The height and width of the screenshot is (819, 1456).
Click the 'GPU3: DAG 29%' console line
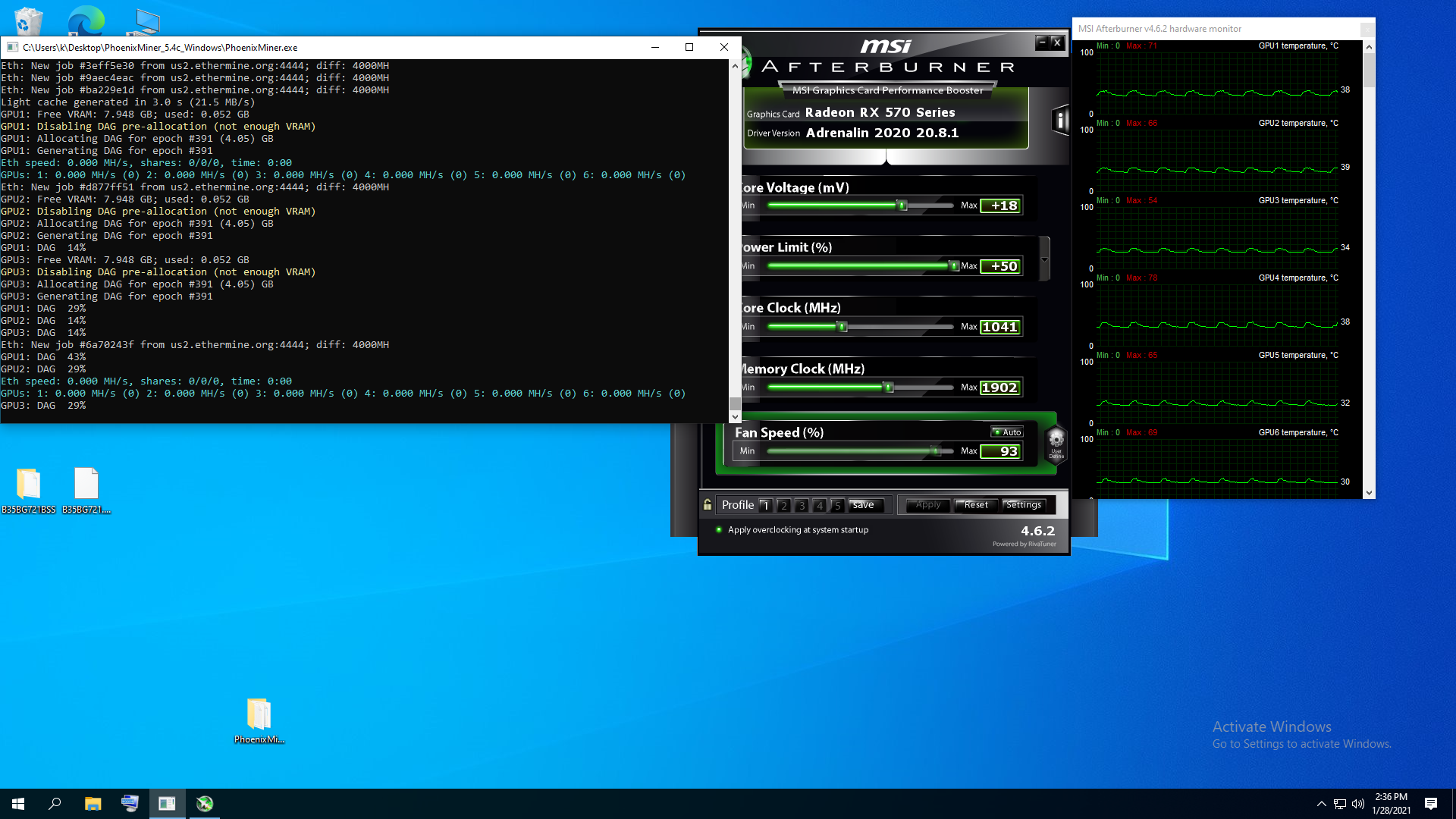tap(43, 406)
